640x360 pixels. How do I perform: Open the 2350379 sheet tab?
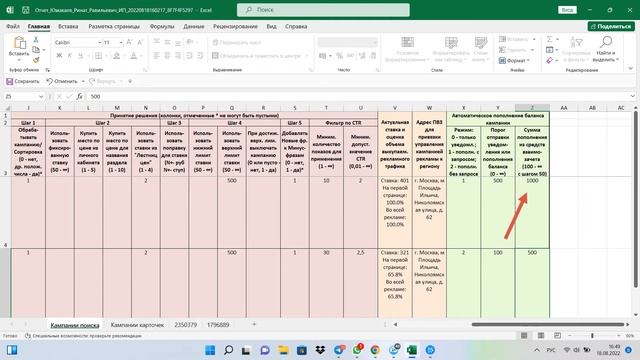185,325
